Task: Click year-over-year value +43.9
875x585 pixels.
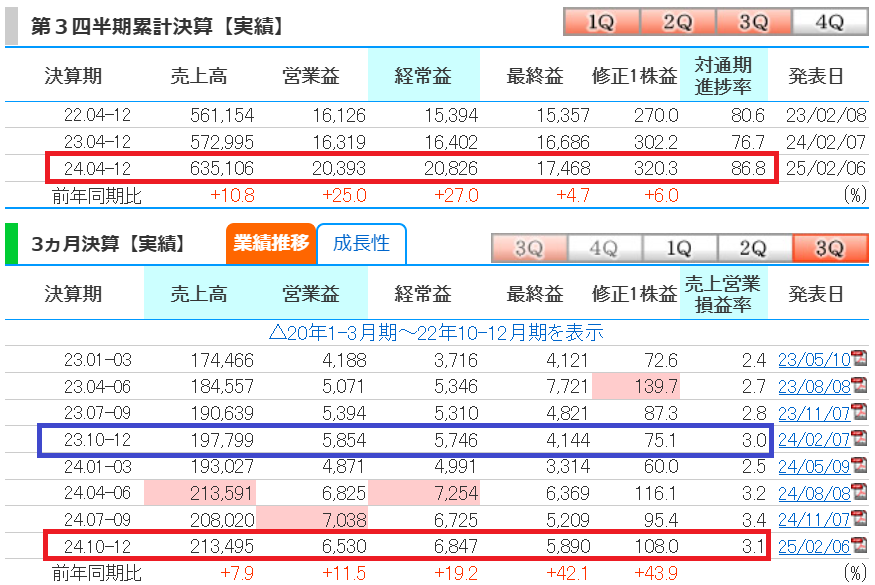Action: tap(656, 573)
